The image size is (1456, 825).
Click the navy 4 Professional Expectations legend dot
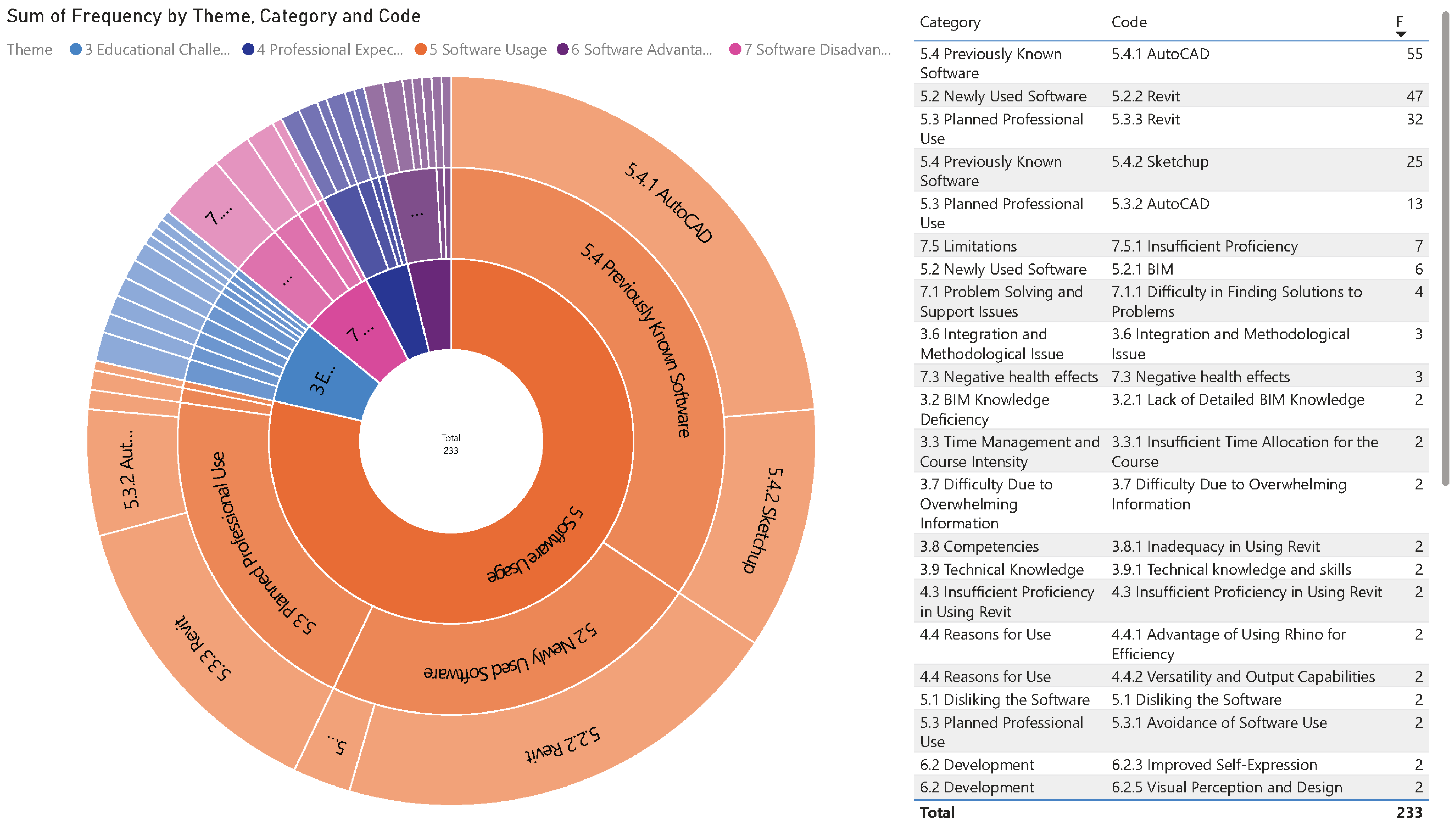tap(248, 49)
